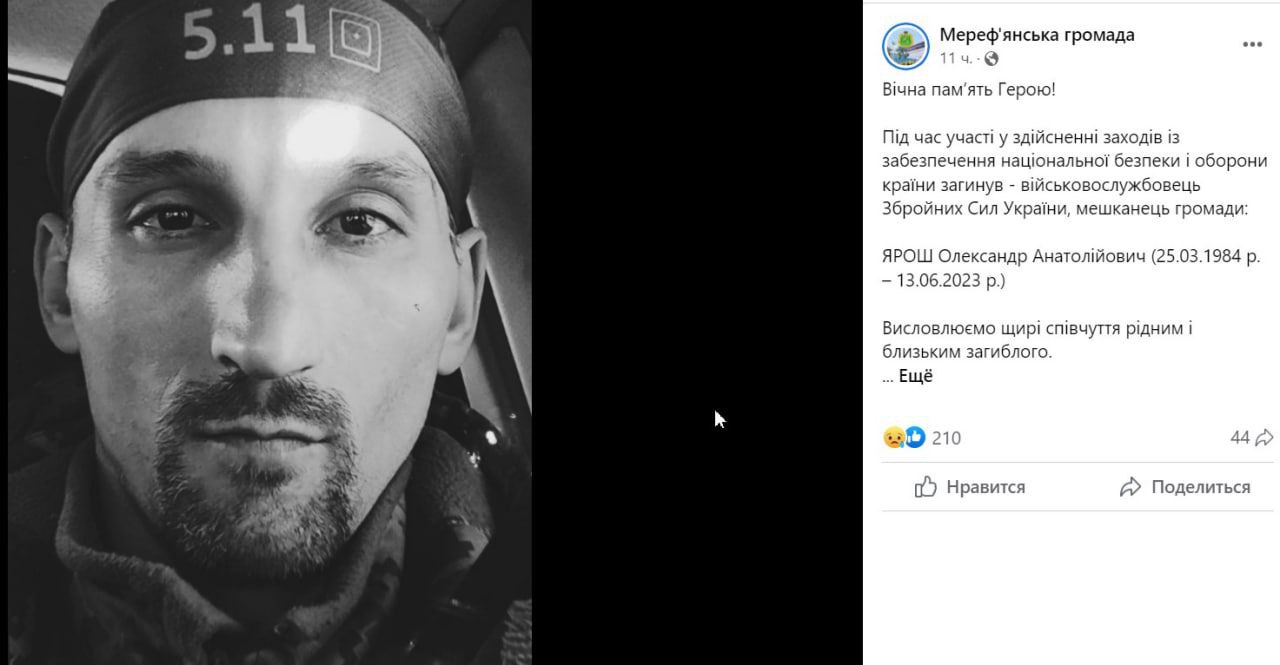The width and height of the screenshot is (1280, 665).
Task: Click the thumbs-up icon of Нравится
Action: click(x=926, y=487)
